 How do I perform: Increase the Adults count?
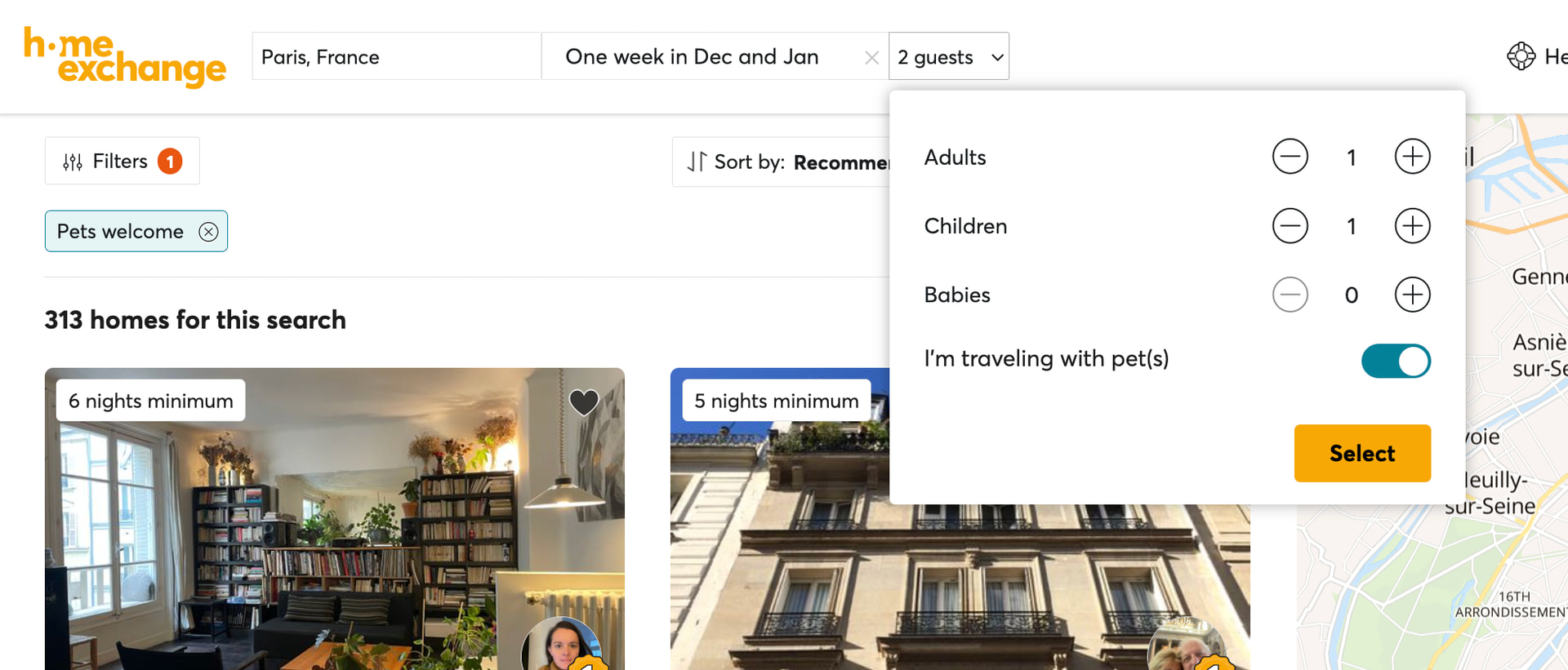(x=1412, y=157)
